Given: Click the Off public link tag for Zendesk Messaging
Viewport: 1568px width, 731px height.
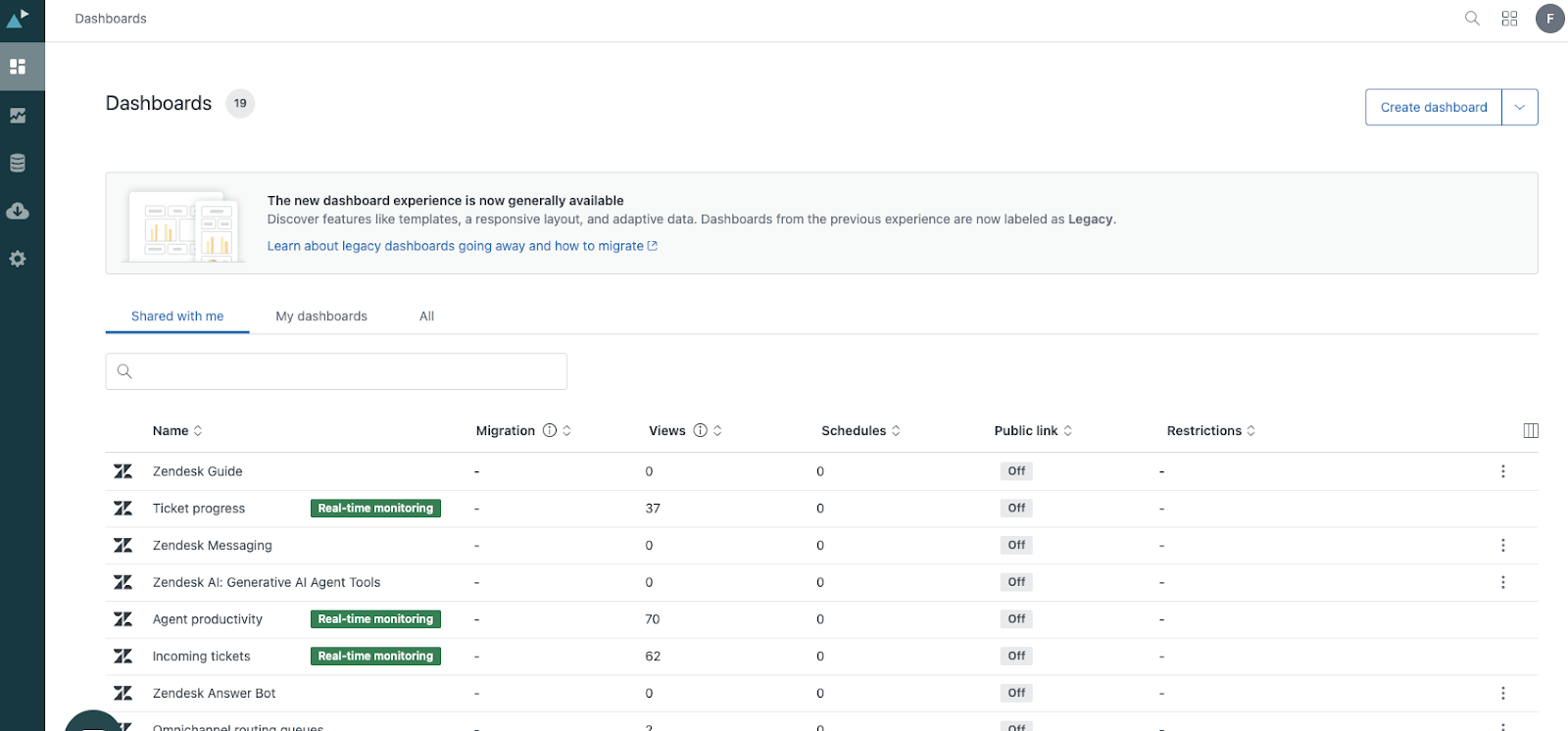Looking at the screenshot, I should [x=1016, y=545].
